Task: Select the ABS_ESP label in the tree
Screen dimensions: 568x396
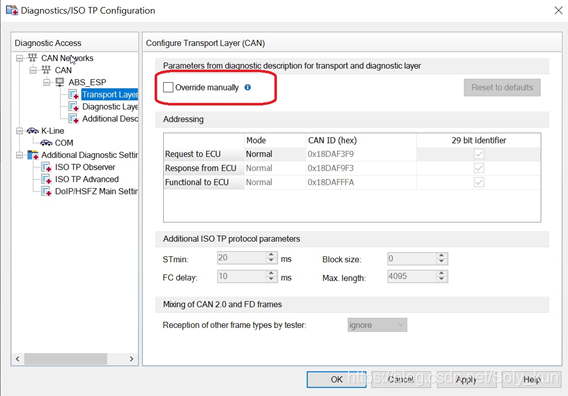Action: [87, 82]
